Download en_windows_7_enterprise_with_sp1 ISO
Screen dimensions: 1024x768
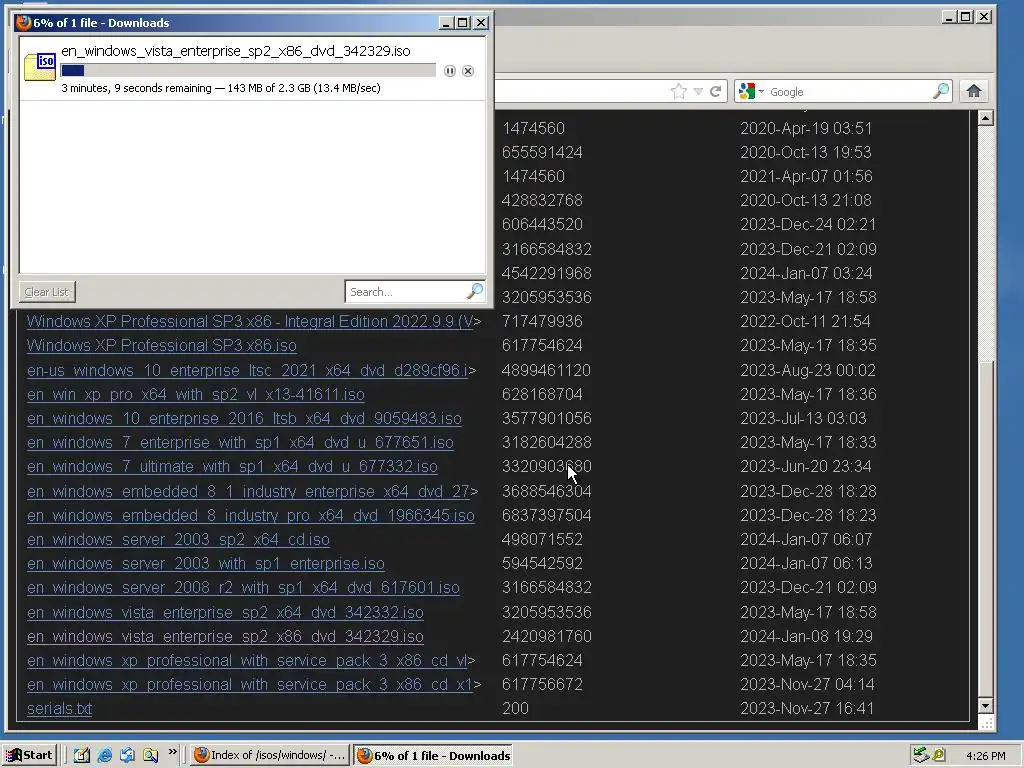240,442
